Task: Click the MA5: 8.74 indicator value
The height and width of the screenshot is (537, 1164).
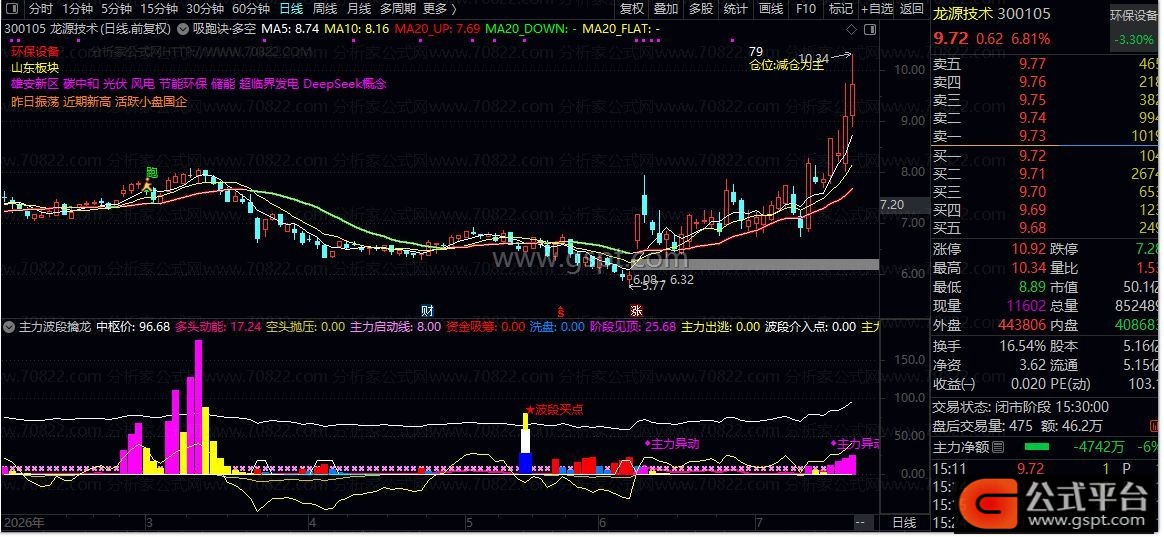Action: (291, 29)
